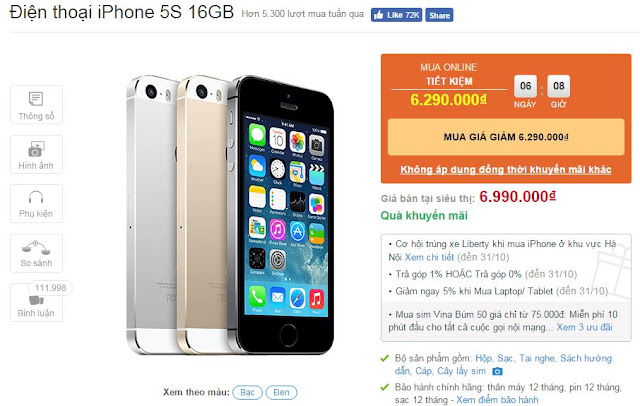Click the Facebook Share button
The width and height of the screenshot is (640, 406).
tap(439, 15)
